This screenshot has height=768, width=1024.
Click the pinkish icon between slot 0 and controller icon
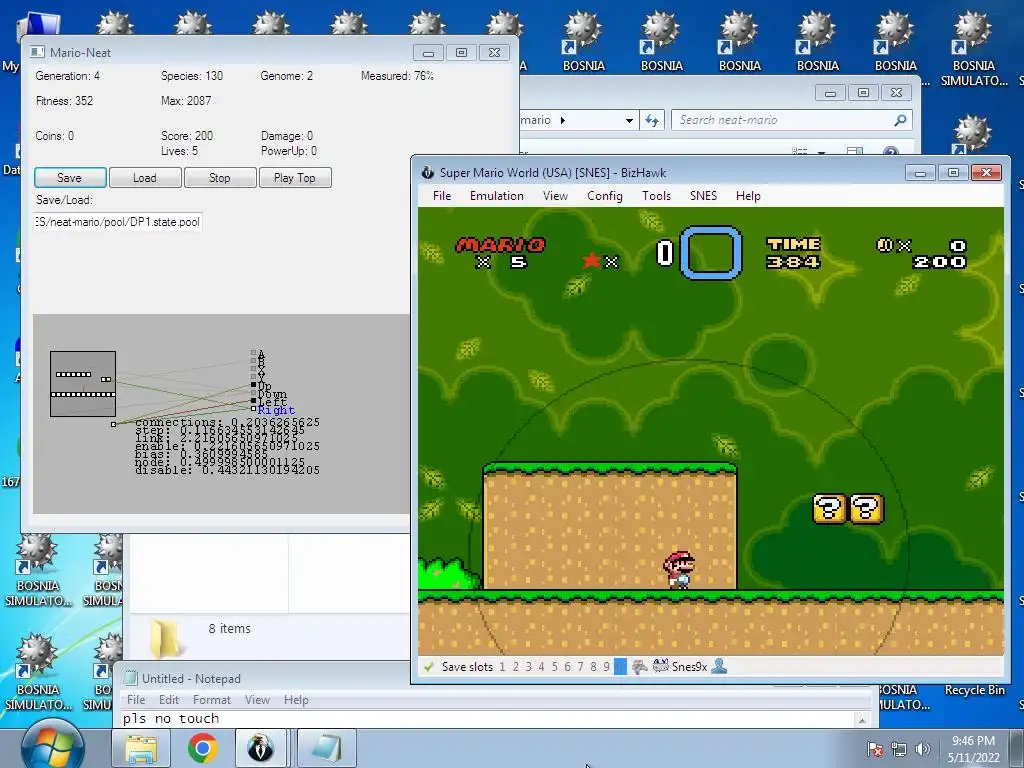coord(640,666)
